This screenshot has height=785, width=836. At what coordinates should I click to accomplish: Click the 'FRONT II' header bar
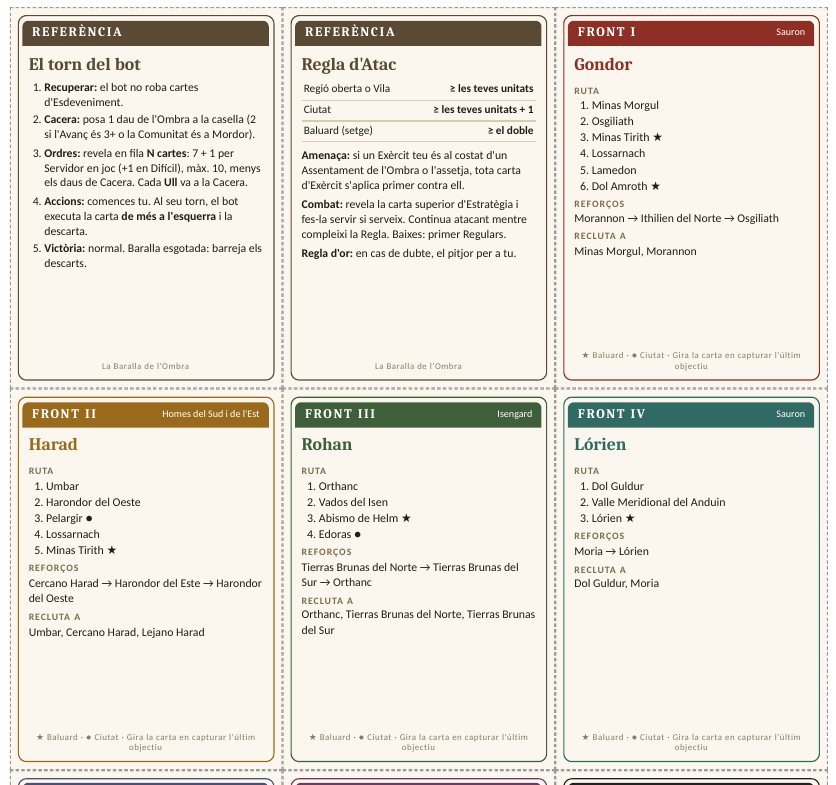146,414
